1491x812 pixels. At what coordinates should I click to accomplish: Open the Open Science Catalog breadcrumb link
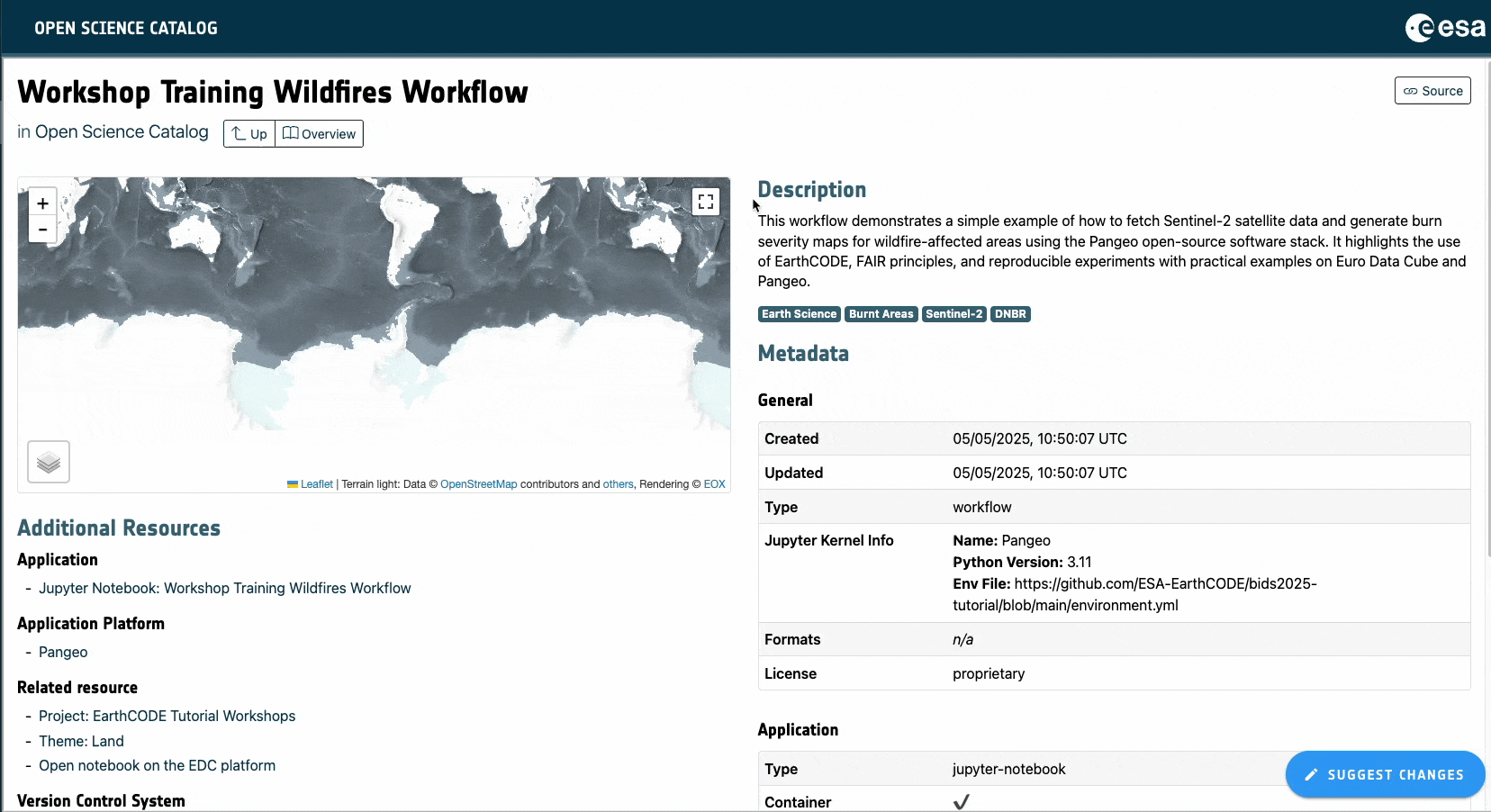[x=122, y=131]
